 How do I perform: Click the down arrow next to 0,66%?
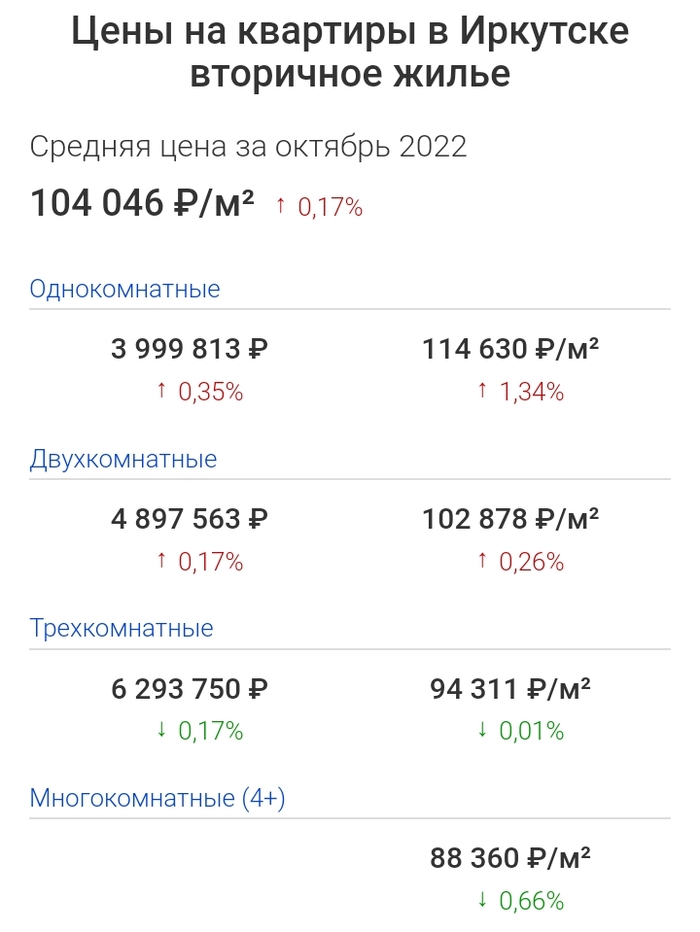point(482,901)
